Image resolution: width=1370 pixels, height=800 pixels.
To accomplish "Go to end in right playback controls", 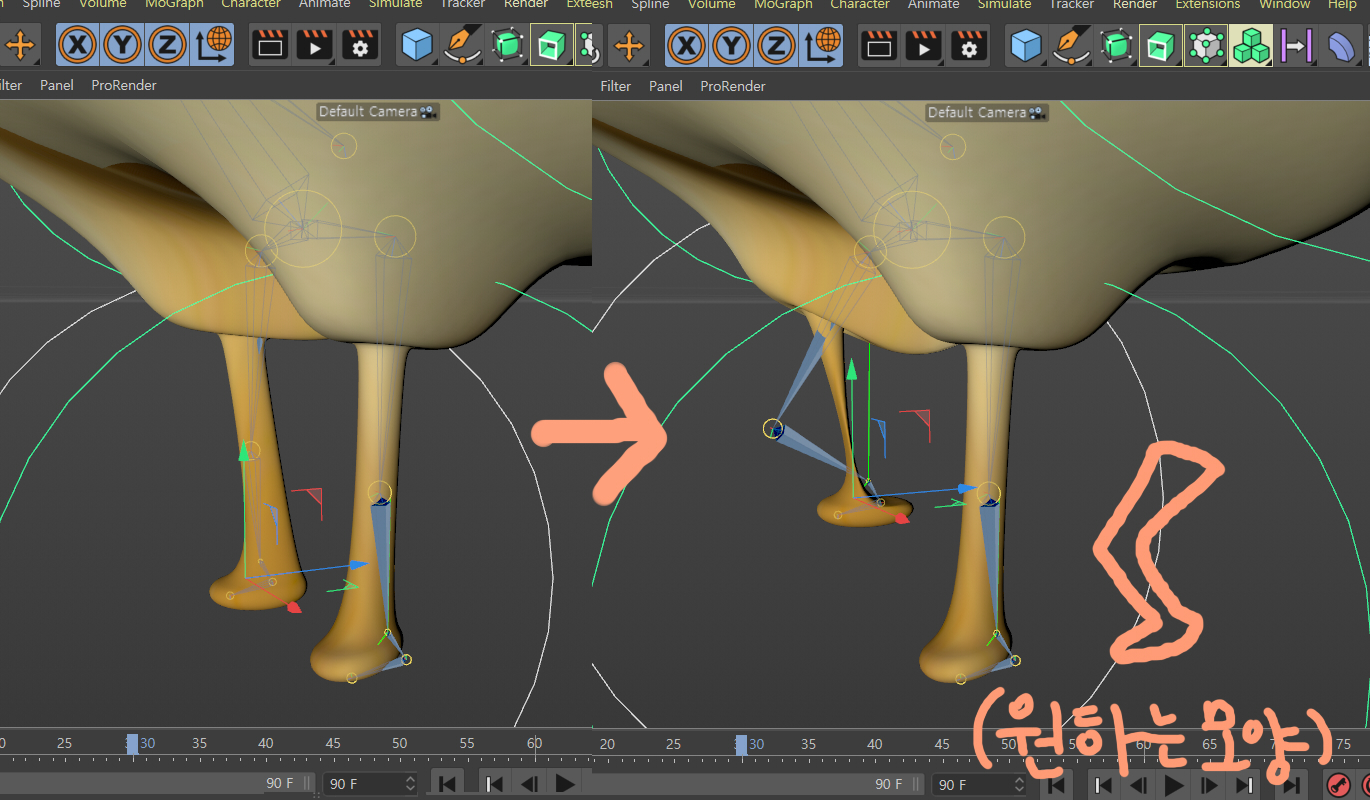I will [1291, 785].
